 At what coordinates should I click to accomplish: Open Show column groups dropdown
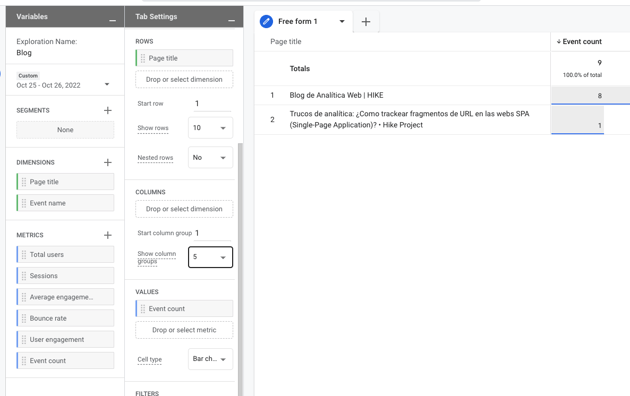[x=210, y=257]
